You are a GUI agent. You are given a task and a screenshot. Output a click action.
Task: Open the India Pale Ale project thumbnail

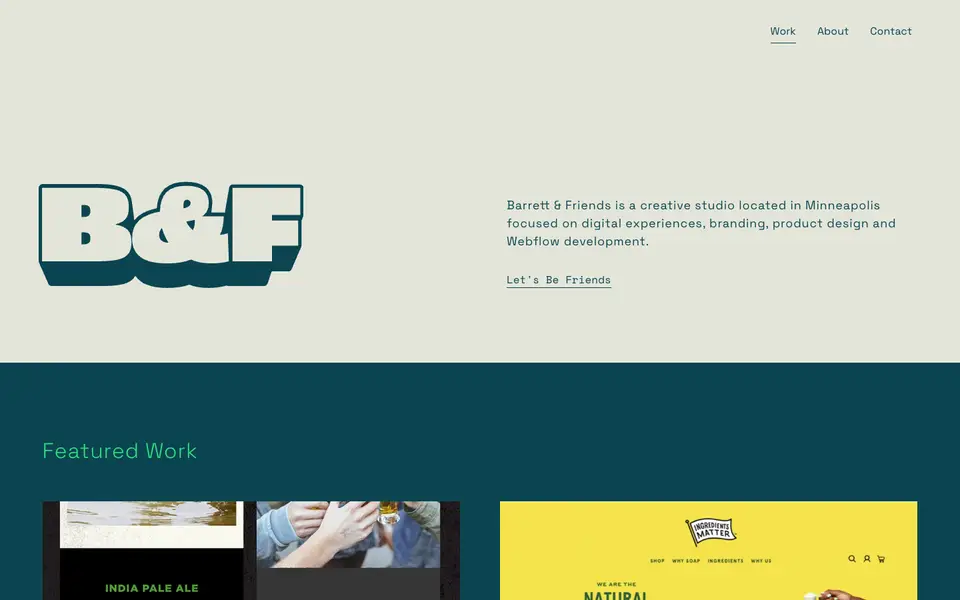pyautogui.click(x=251, y=550)
